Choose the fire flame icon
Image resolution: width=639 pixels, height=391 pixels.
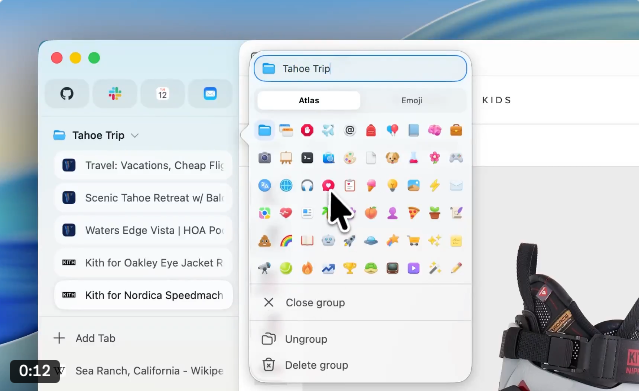(307, 268)
